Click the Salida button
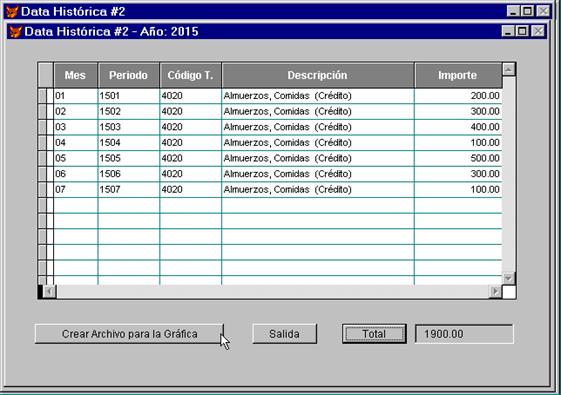The image size is (561, 395). 284,334
